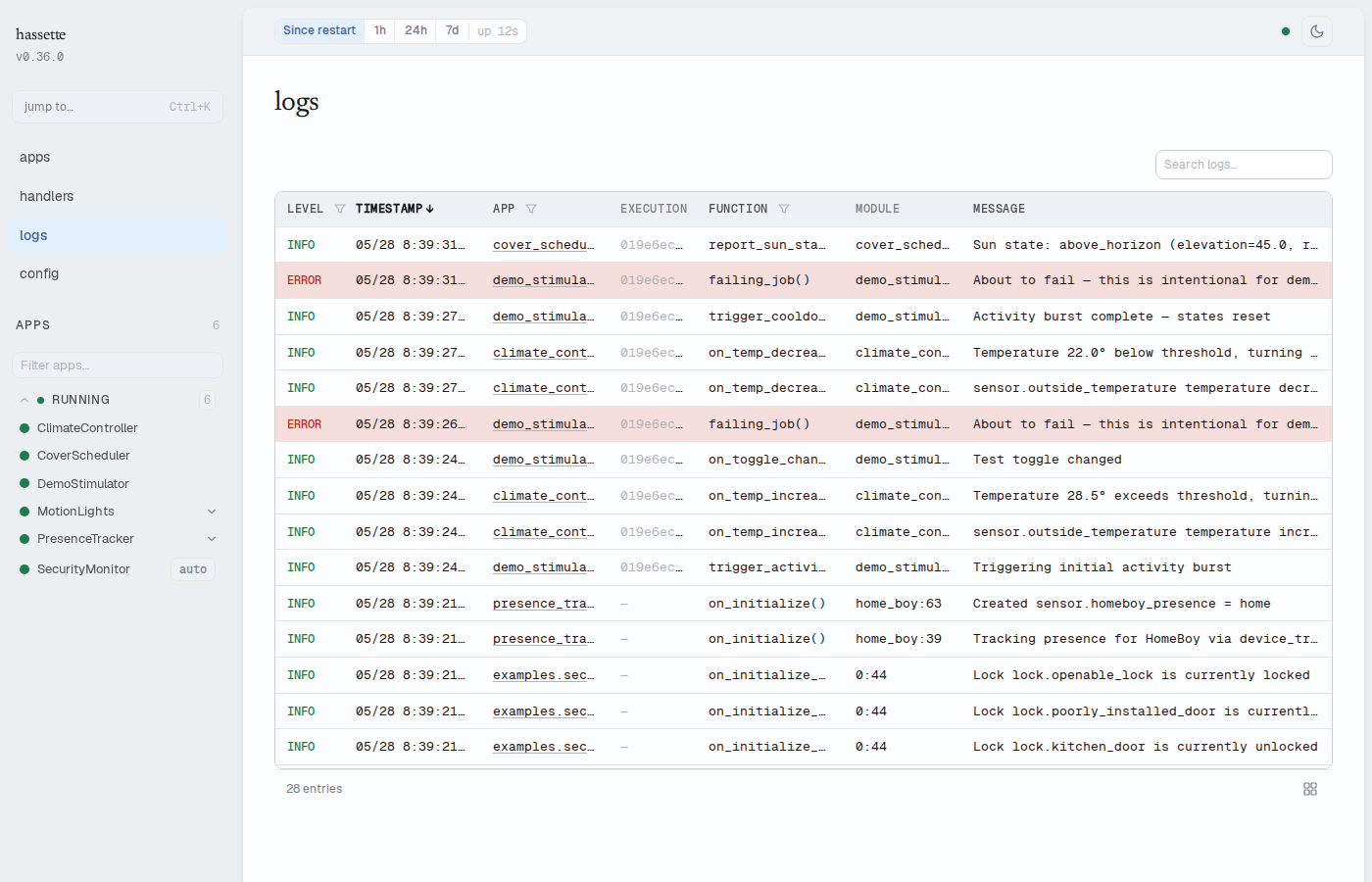Click the auto badge beside SecurityMonitor

pos(193,569)
